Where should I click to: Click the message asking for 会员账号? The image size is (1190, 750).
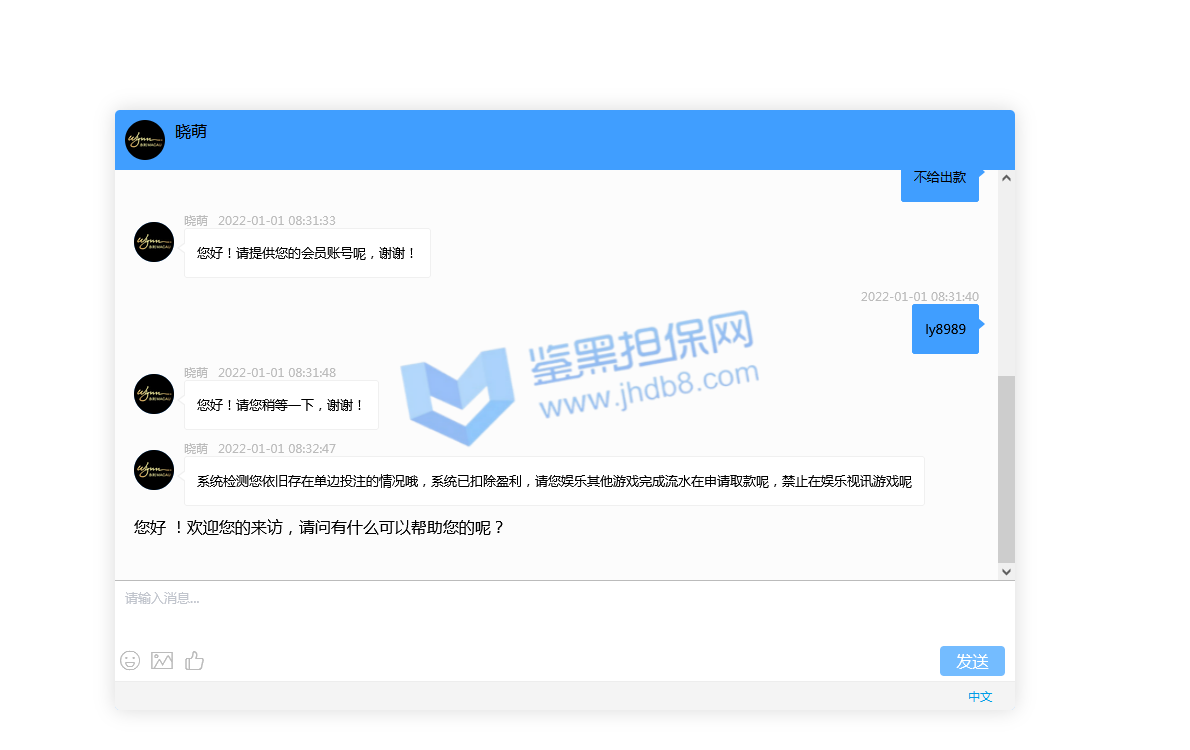pos(307,253)
